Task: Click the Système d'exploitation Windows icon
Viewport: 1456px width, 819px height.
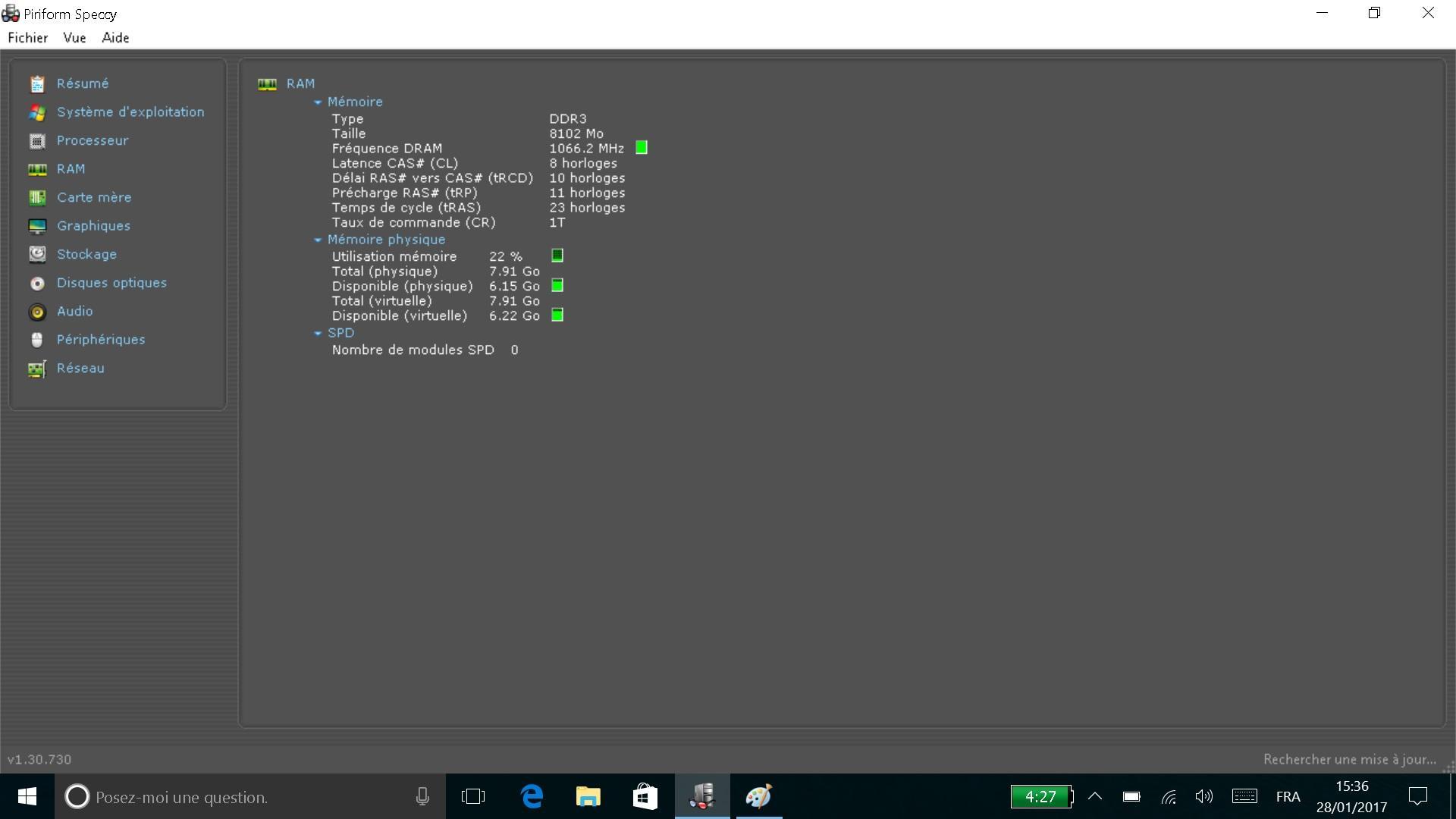Action: 37,112
